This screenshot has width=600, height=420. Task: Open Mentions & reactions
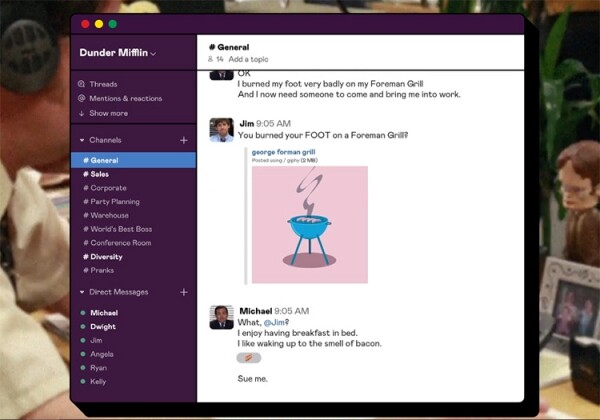tap(125, 98)
